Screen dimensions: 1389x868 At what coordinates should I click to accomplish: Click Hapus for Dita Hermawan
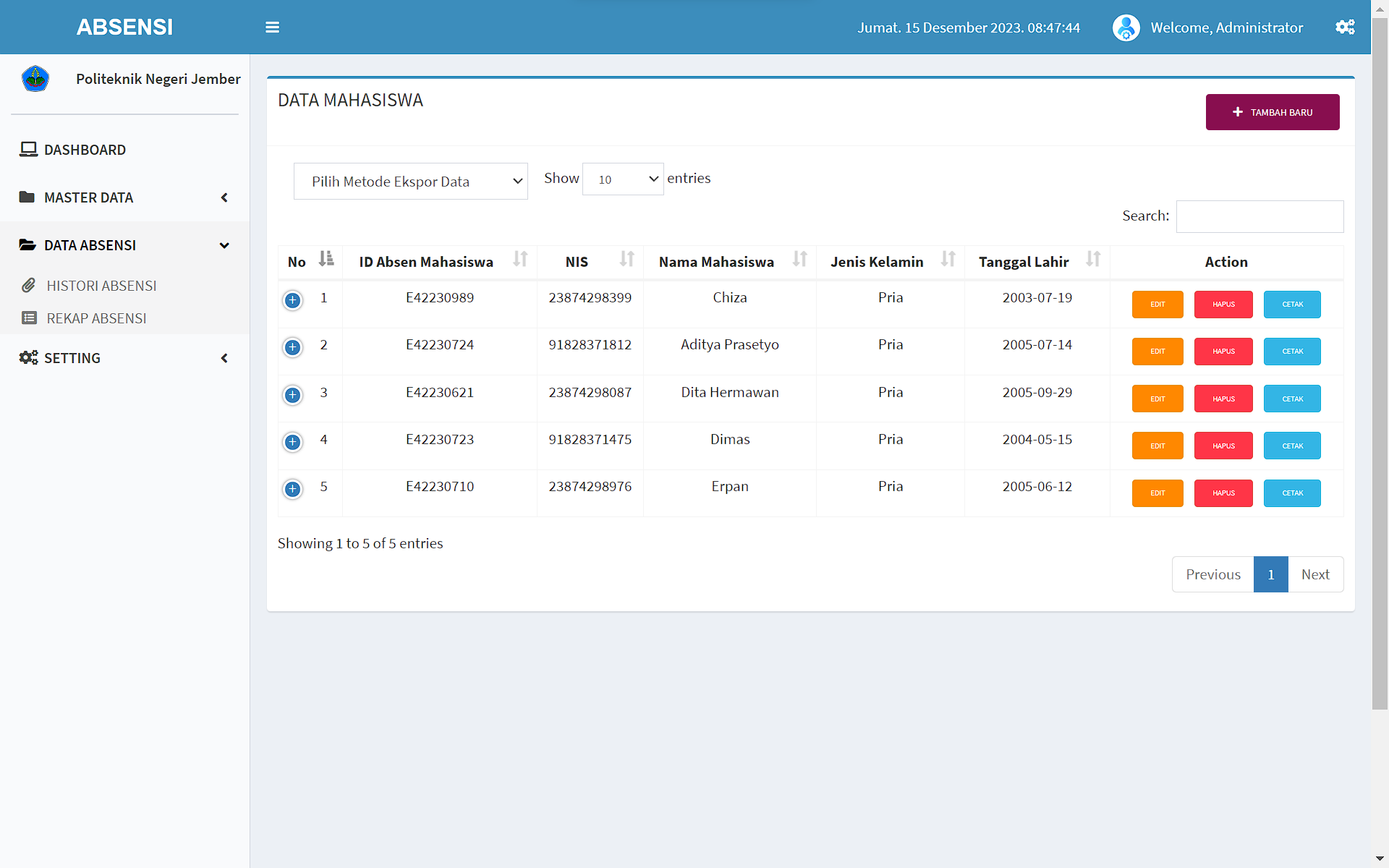[x=1223, y=399]
